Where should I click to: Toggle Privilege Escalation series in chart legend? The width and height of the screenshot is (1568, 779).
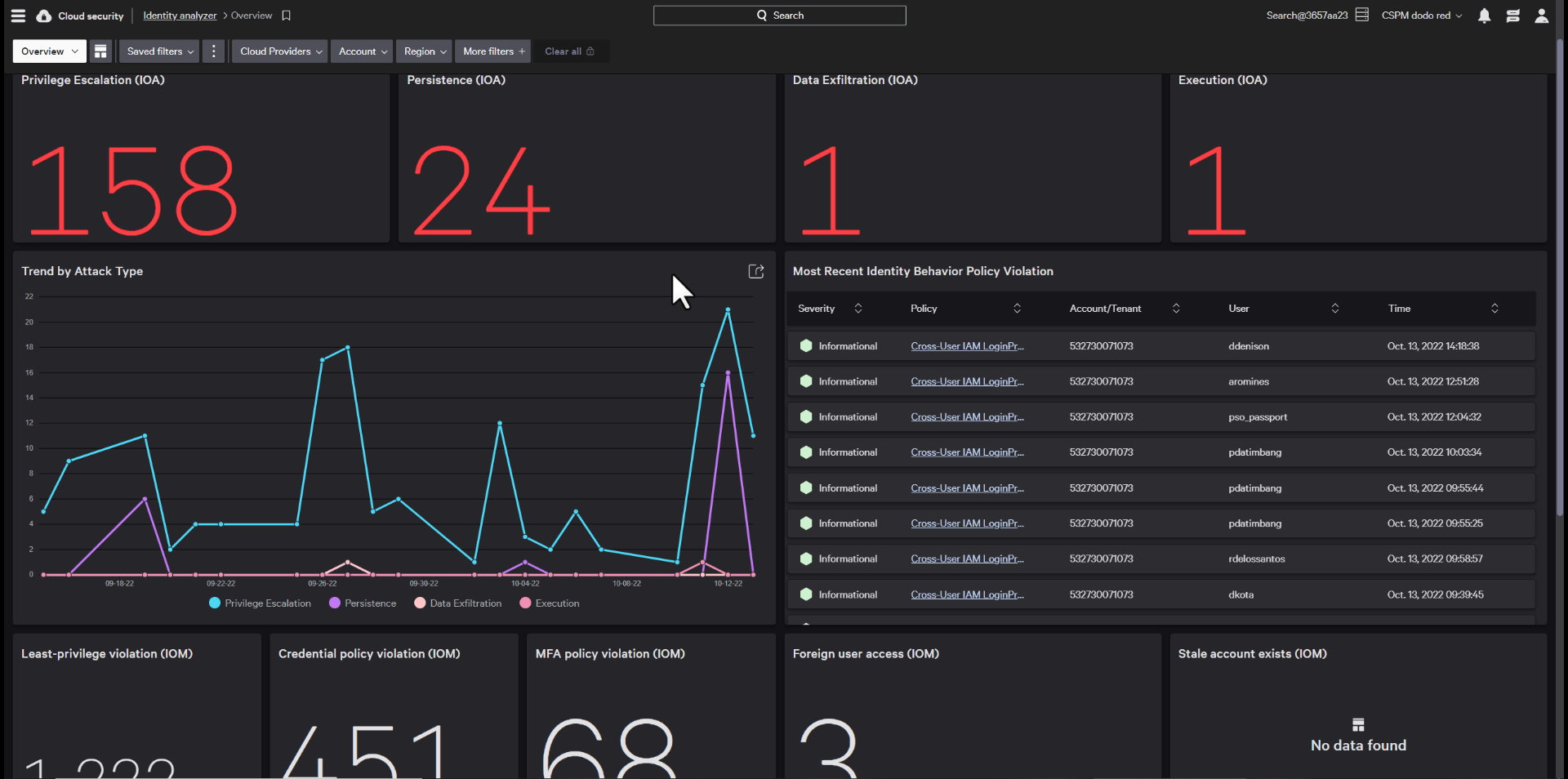(260, 603)
